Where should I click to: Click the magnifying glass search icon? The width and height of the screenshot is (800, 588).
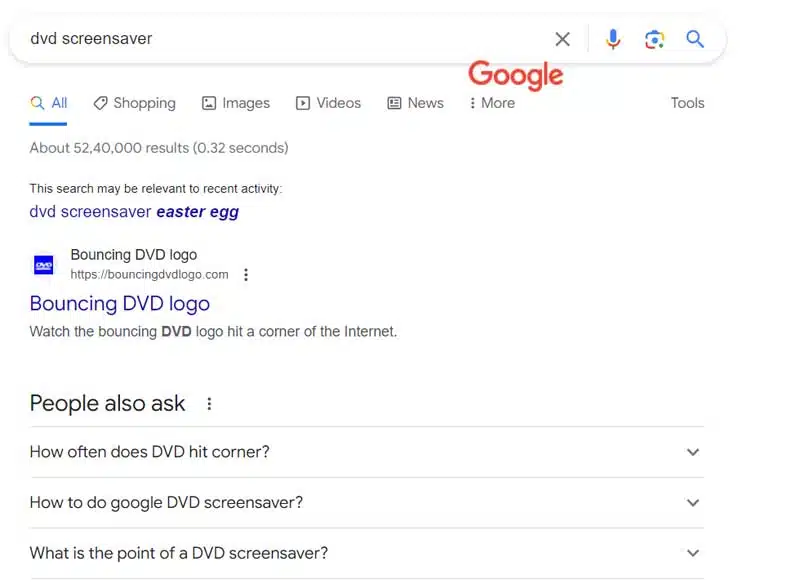click(x=695, y=39)
